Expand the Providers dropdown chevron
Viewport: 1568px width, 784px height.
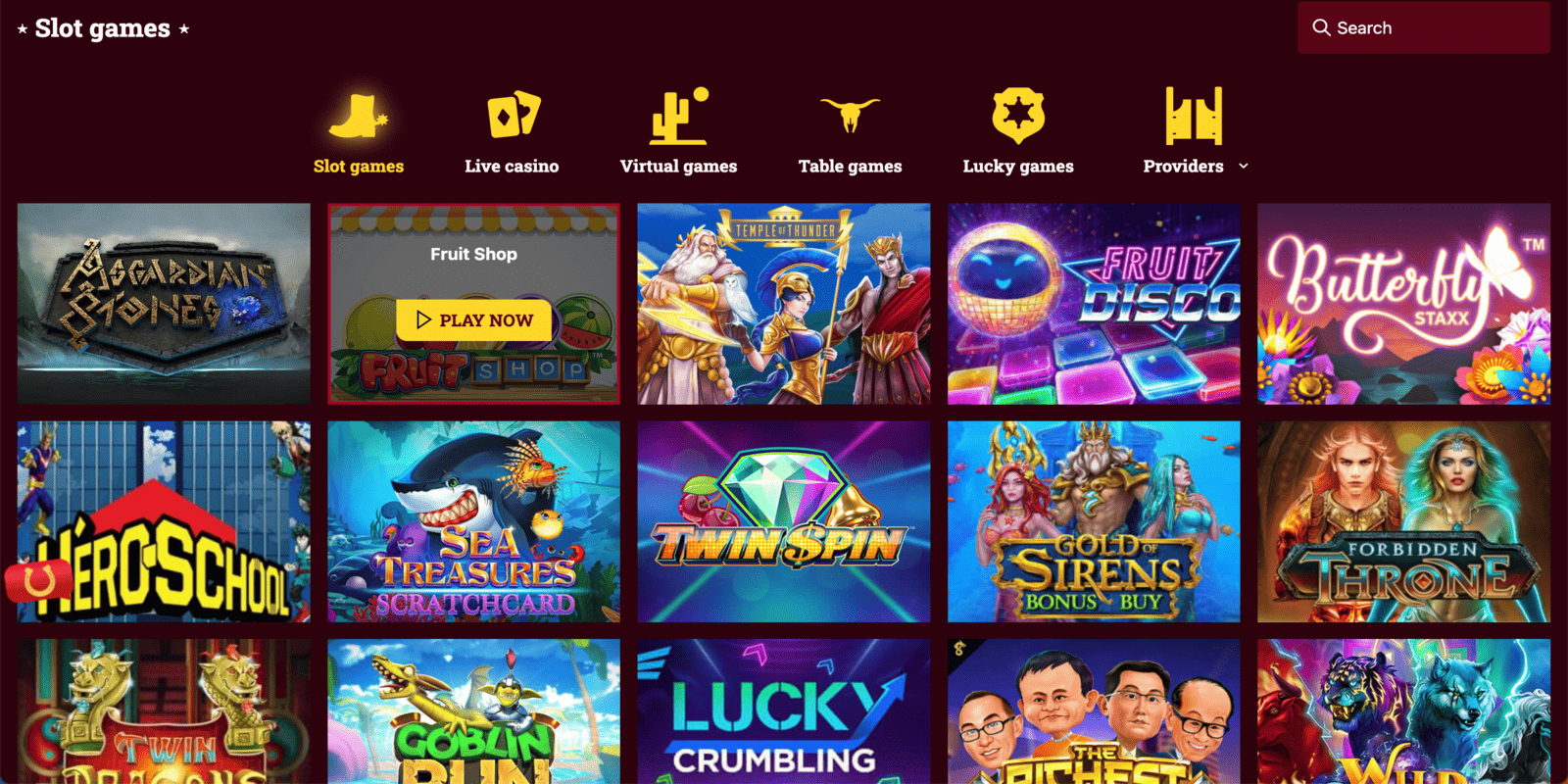[1244, 167]
